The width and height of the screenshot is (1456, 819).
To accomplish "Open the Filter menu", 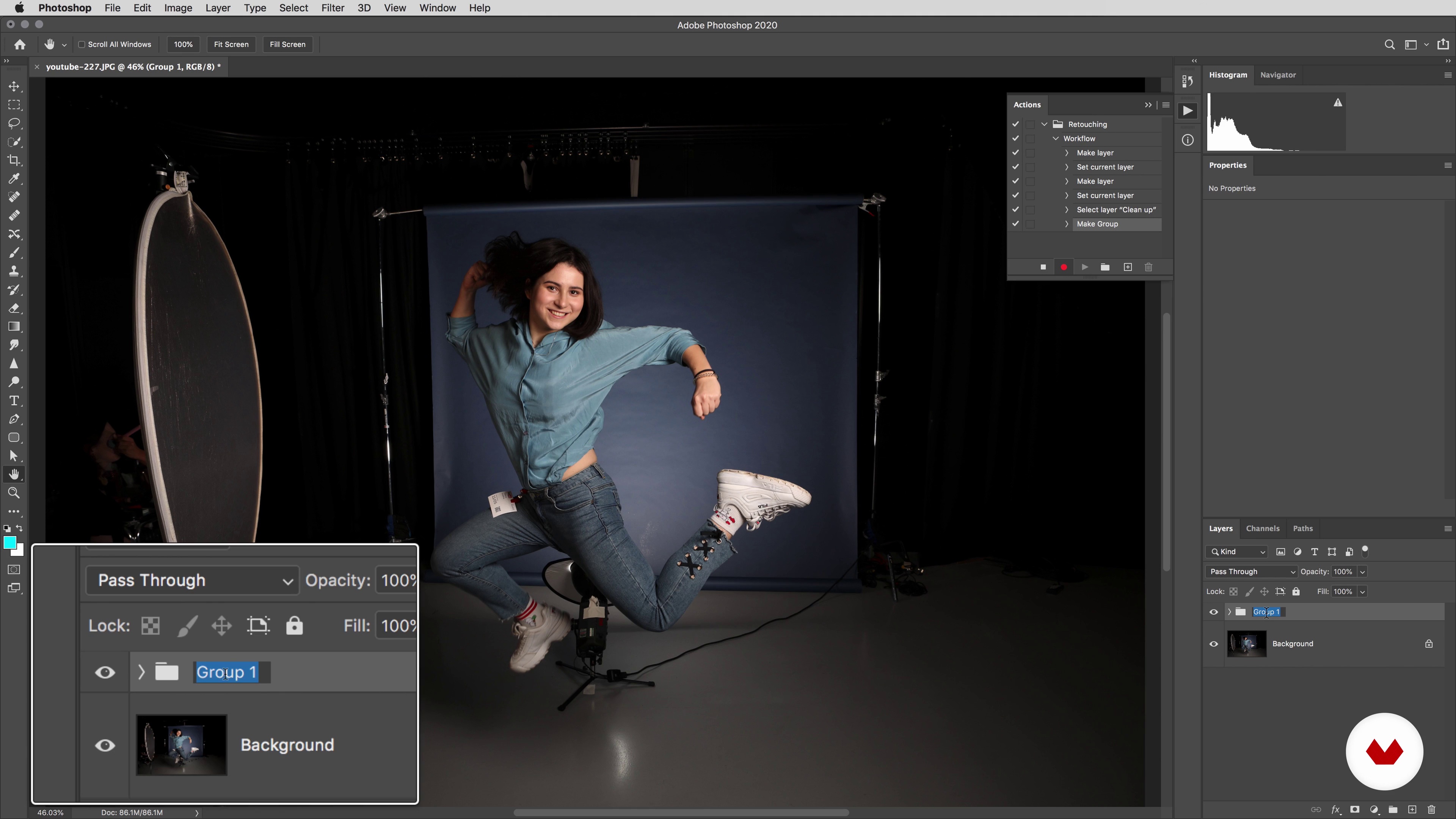I will 333,8.
